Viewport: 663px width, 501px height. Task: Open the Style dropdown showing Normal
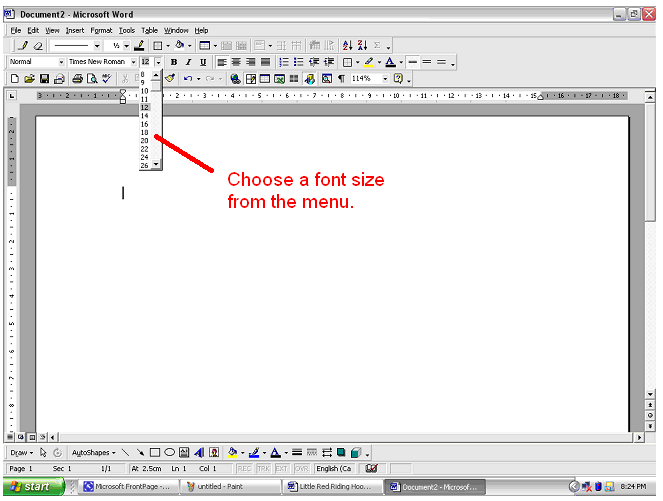point(61,62)
